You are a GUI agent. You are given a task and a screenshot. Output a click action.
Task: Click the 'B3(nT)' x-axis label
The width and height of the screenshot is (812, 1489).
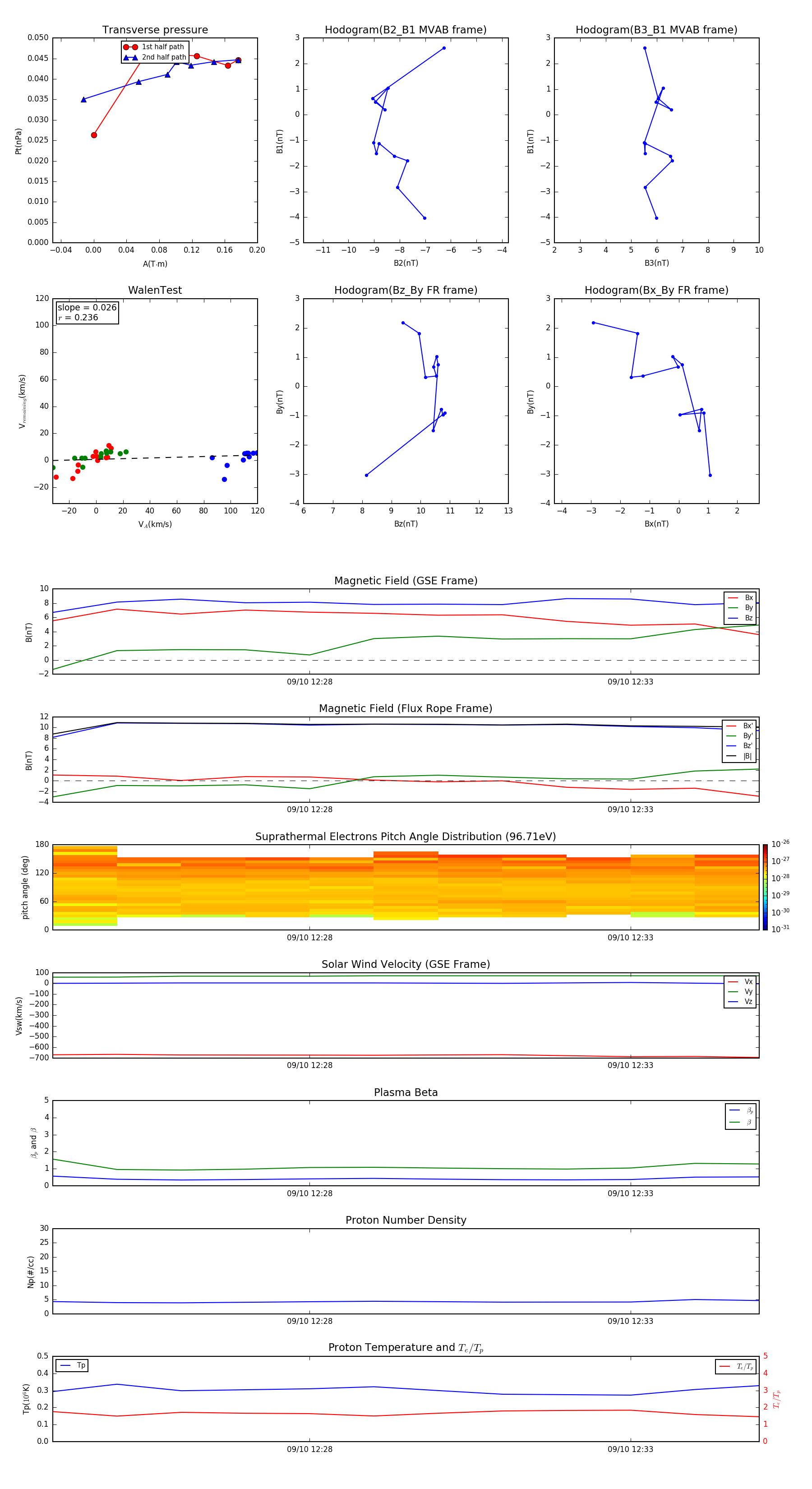pyautogui.click(x=656, y=264)
